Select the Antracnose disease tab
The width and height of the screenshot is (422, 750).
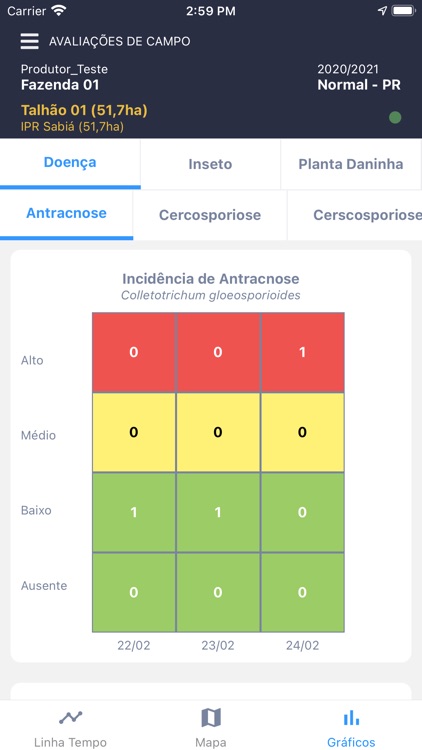click(67, 214)
